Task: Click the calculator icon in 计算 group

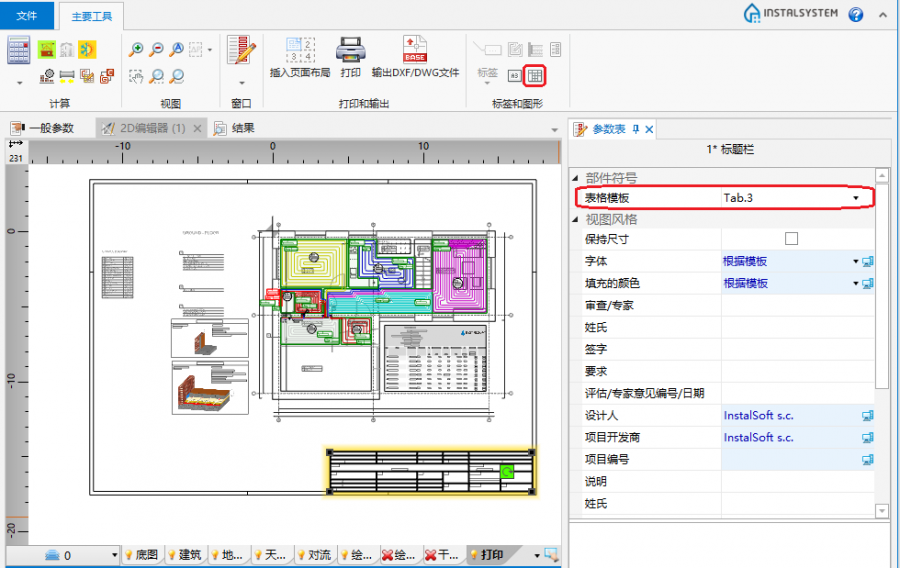Action: point(19,50)
